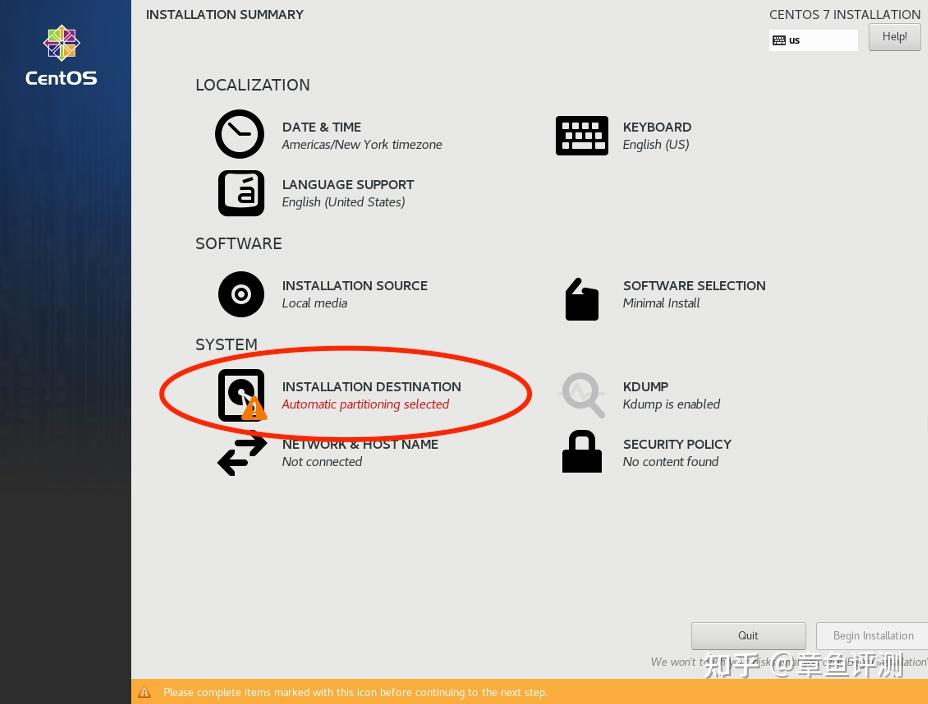Click the Begin Installation button

point(872,635)
